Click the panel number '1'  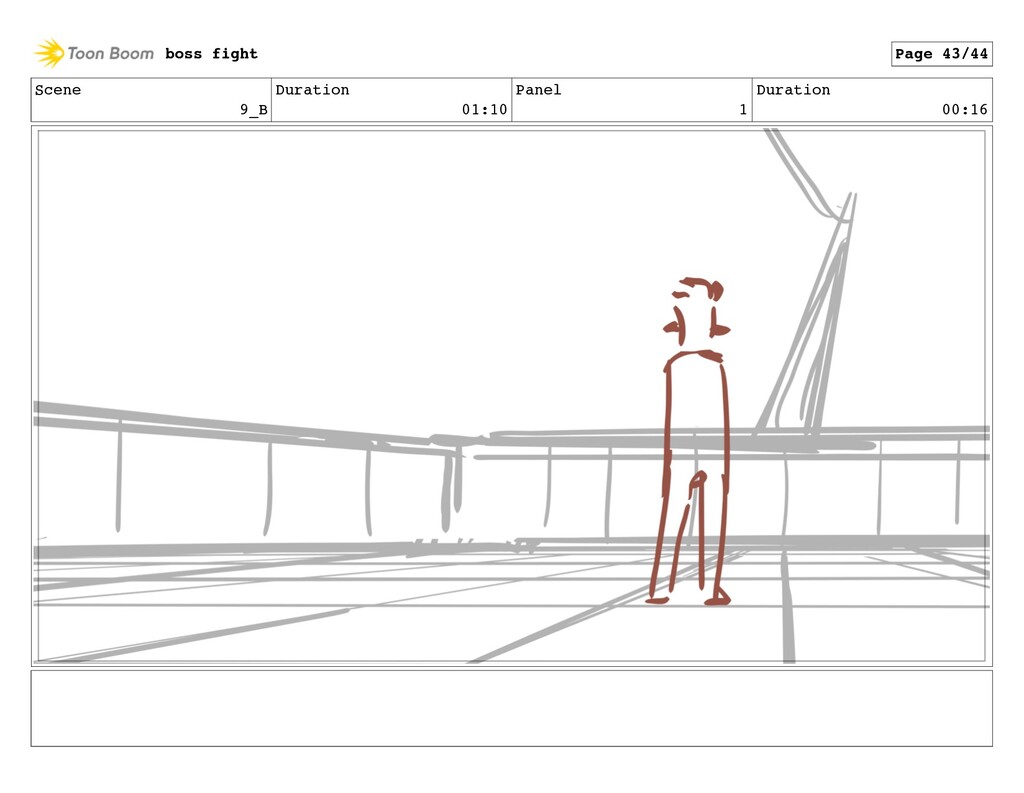(x=743, y=109)
